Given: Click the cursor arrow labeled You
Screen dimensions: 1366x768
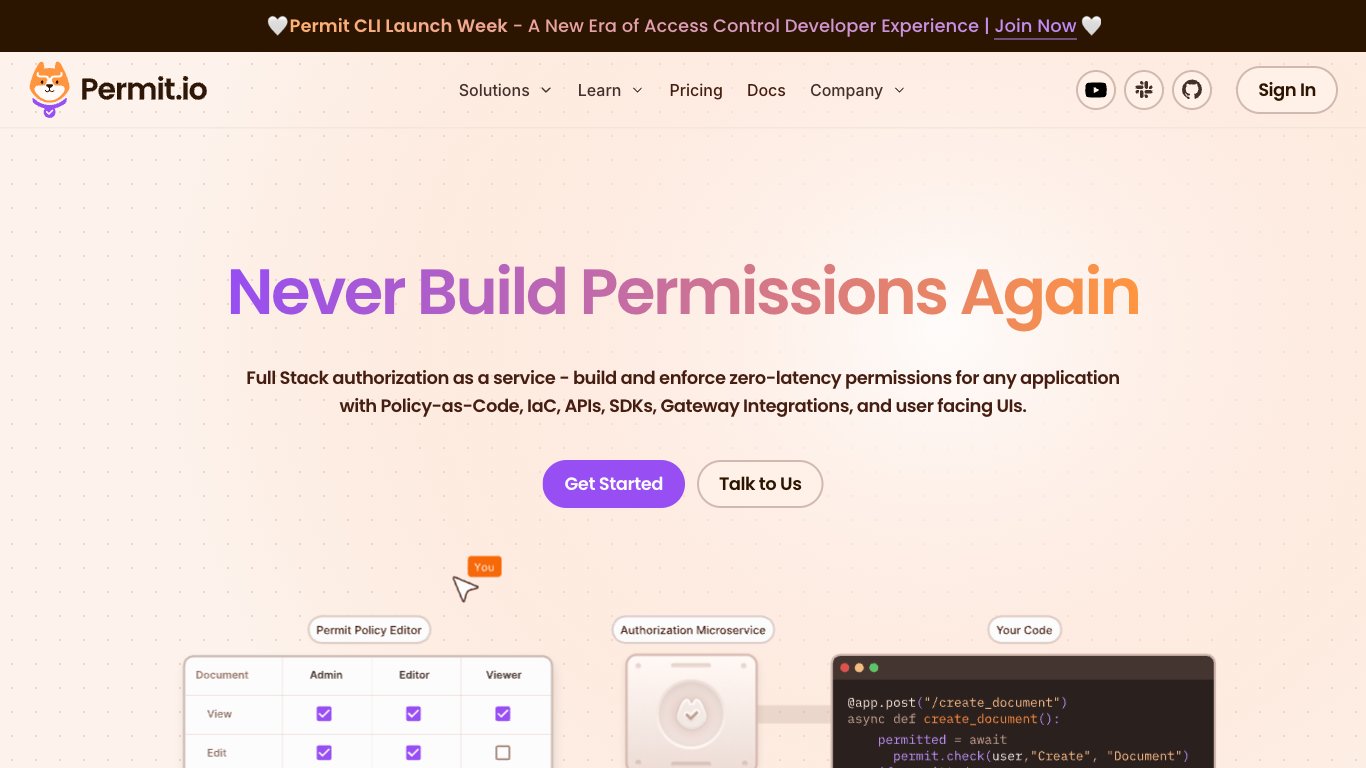Looking at the screenshot, I should [465, 589].
